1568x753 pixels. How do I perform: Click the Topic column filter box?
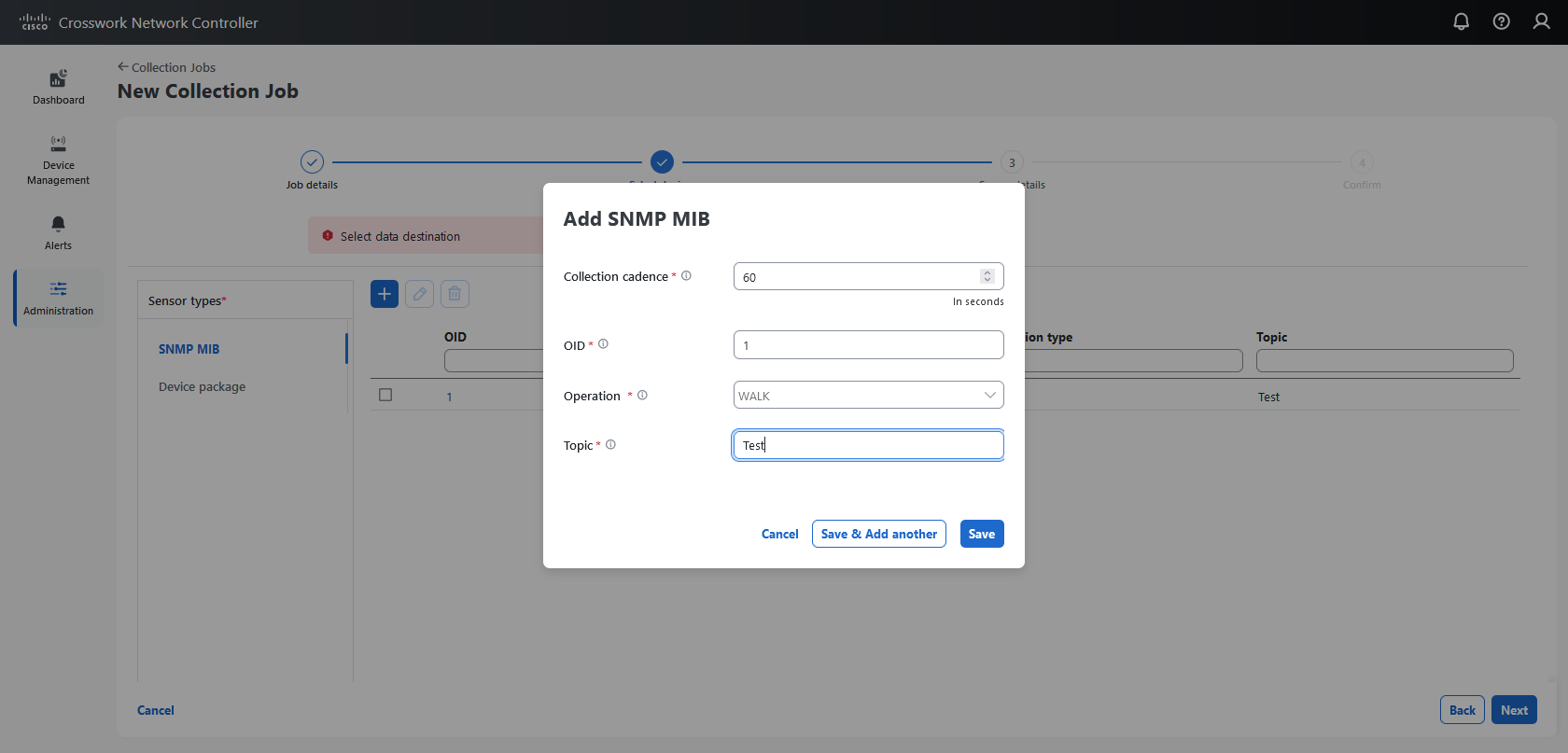(1384, 361)
